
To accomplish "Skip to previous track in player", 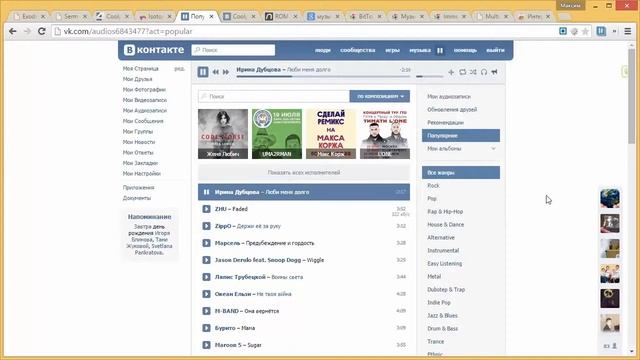I will pyautogui.click(x=216, y=72).
